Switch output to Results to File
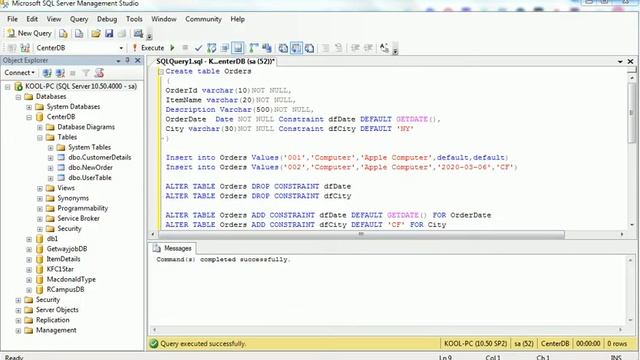This screenshot has width=640, height=360. 309,48
